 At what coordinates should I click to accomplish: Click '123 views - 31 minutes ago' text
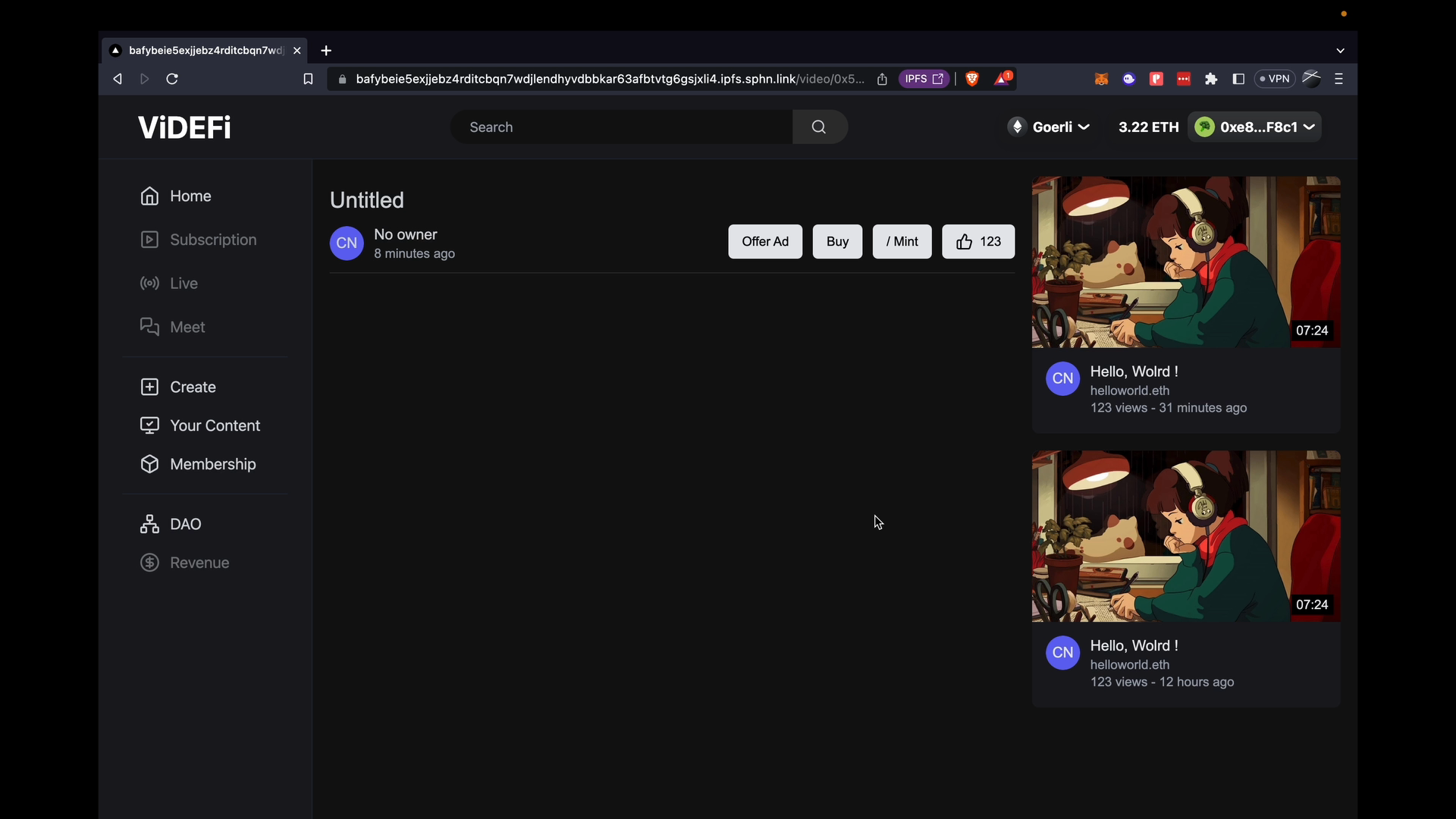point(1169,408)
